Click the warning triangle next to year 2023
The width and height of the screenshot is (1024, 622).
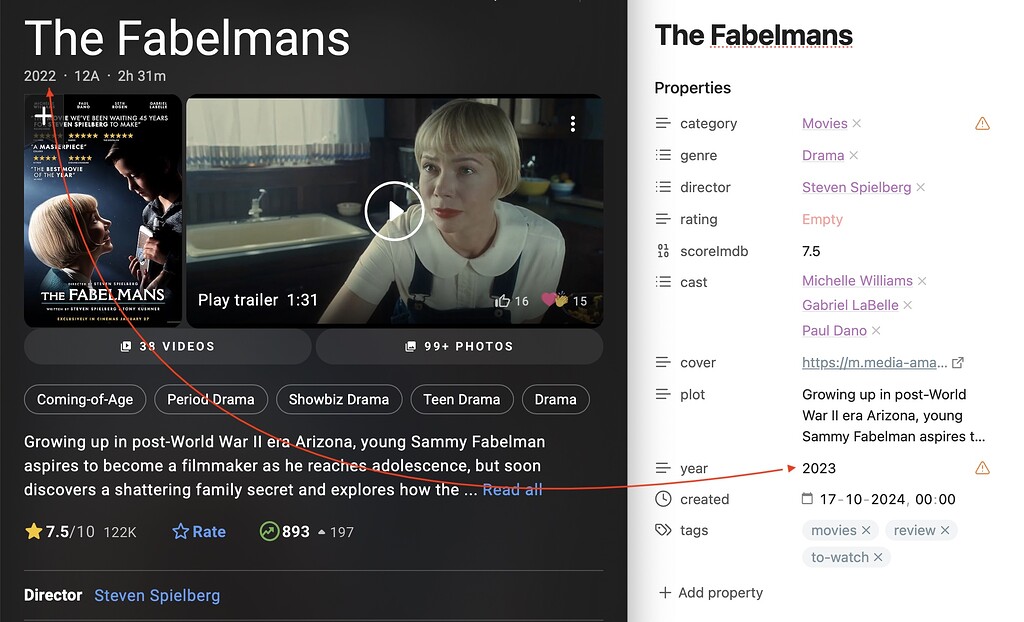[982, 468]
